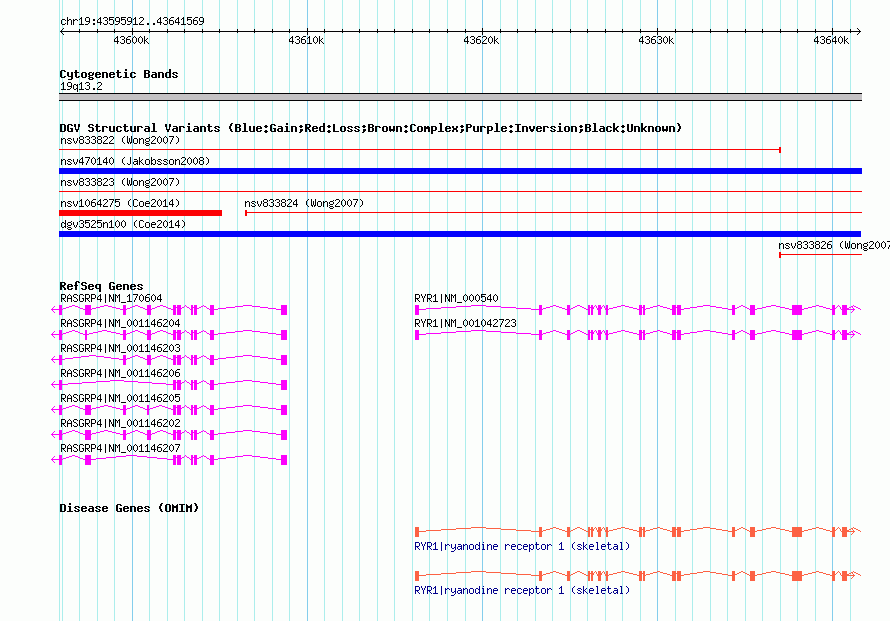The image size is (890, 621).
Task: Open the nsv833826 variant label
Action: click(834, 245)
